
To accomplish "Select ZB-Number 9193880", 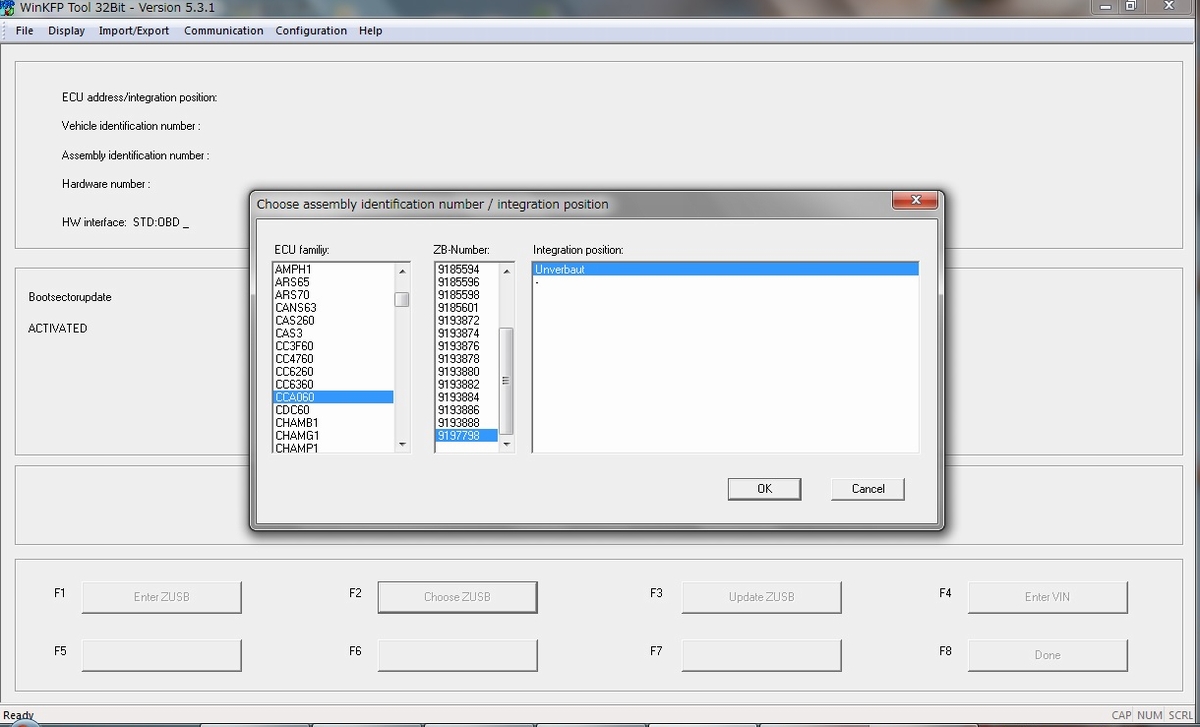I will click(466, 372).
